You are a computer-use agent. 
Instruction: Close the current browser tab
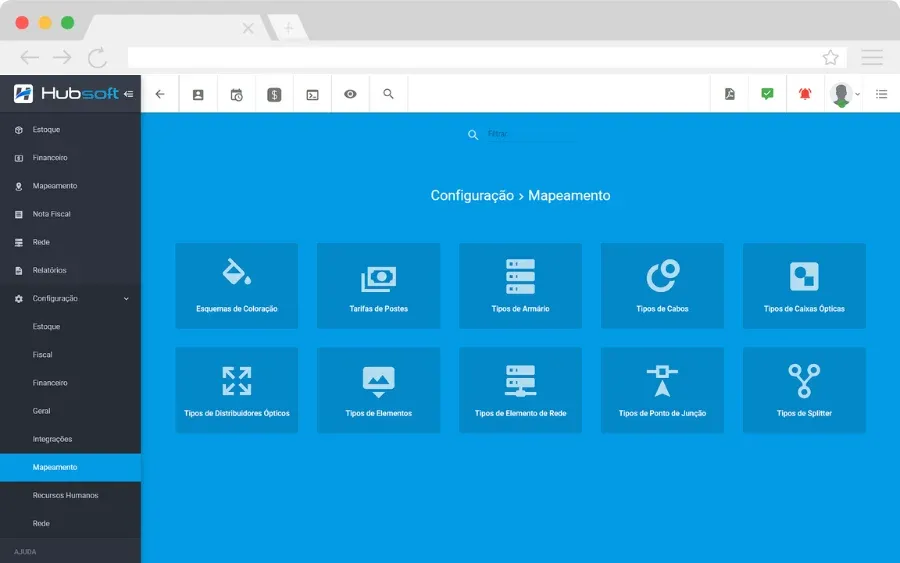coord(248,28)
